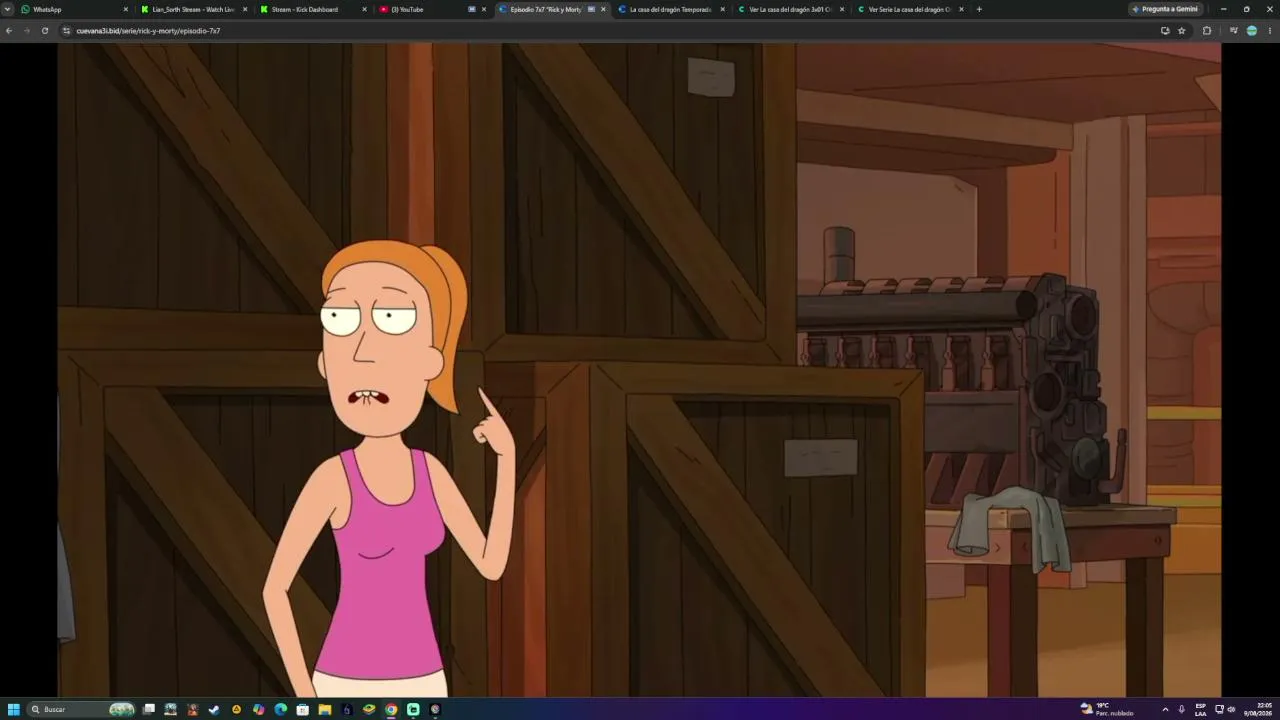This screenshot has width=1280, height=720.
Task: View site information beside the URL
Action: tap(67, 31)
